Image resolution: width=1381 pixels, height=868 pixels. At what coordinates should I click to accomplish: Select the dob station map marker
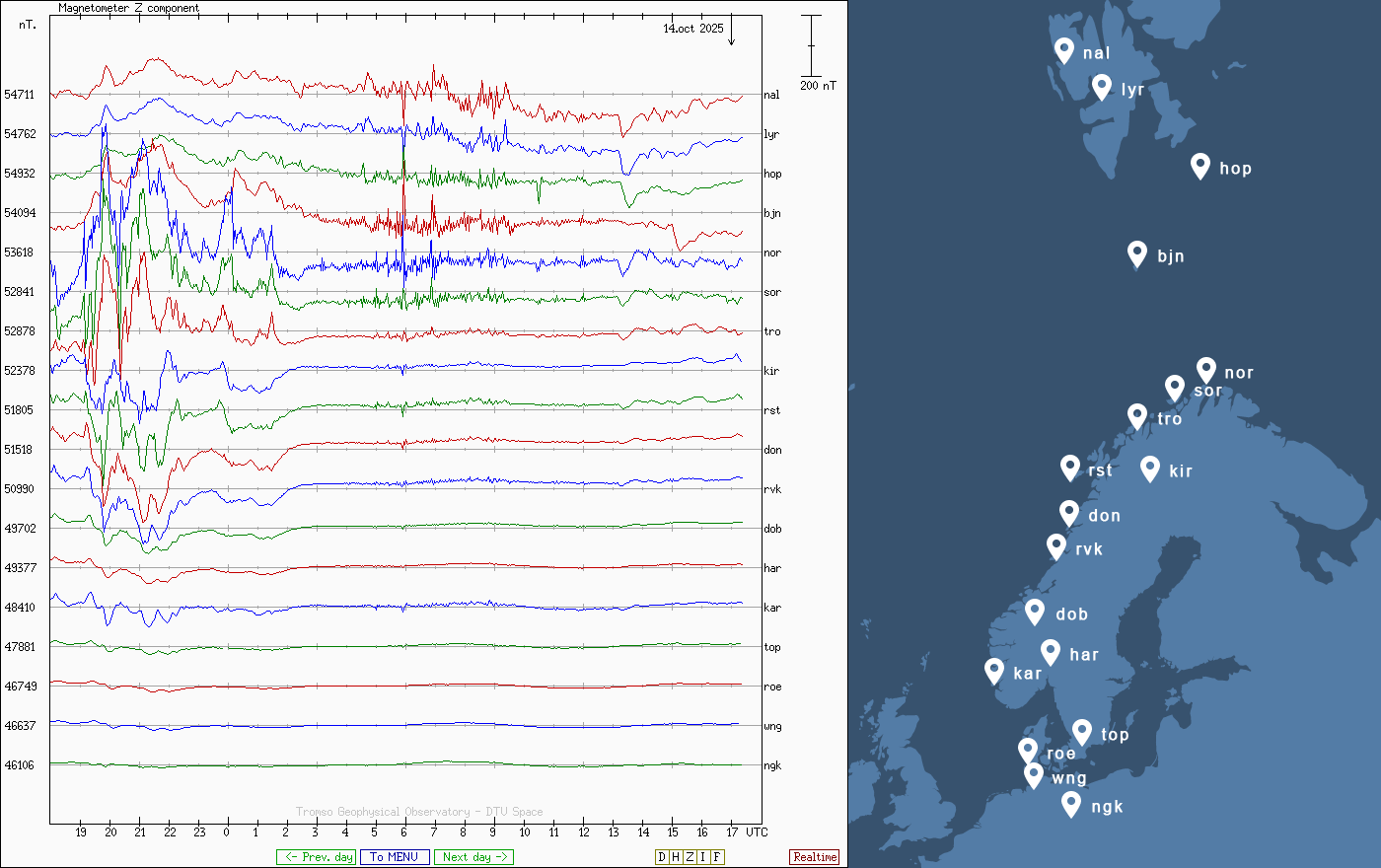coord(1035,612)
